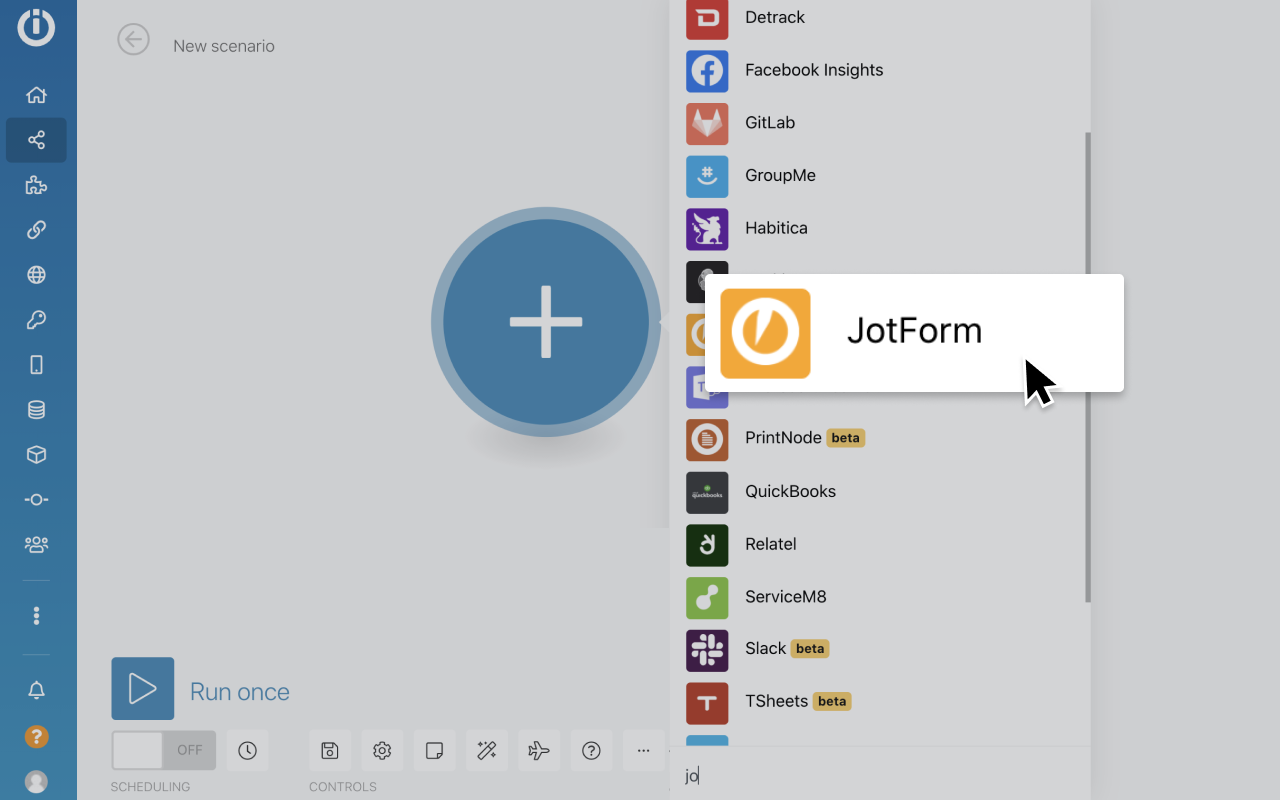Toggle scheduling switch from OFF
Viewport: 1280px width, 800px height.
(x=163, y=750)
